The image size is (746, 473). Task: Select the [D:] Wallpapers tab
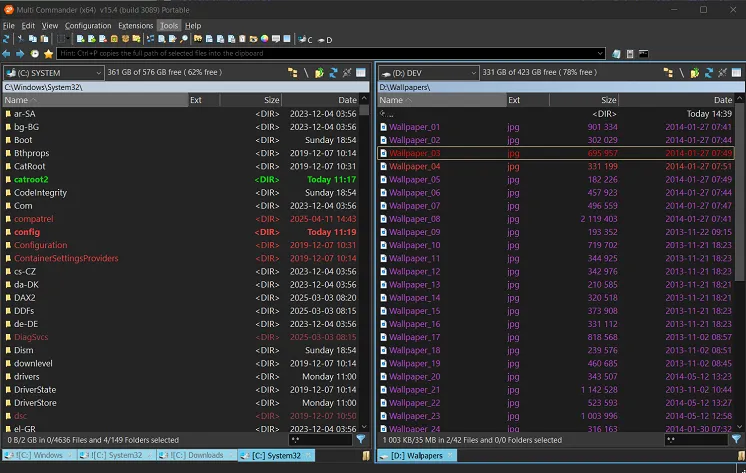pos(416,455)
